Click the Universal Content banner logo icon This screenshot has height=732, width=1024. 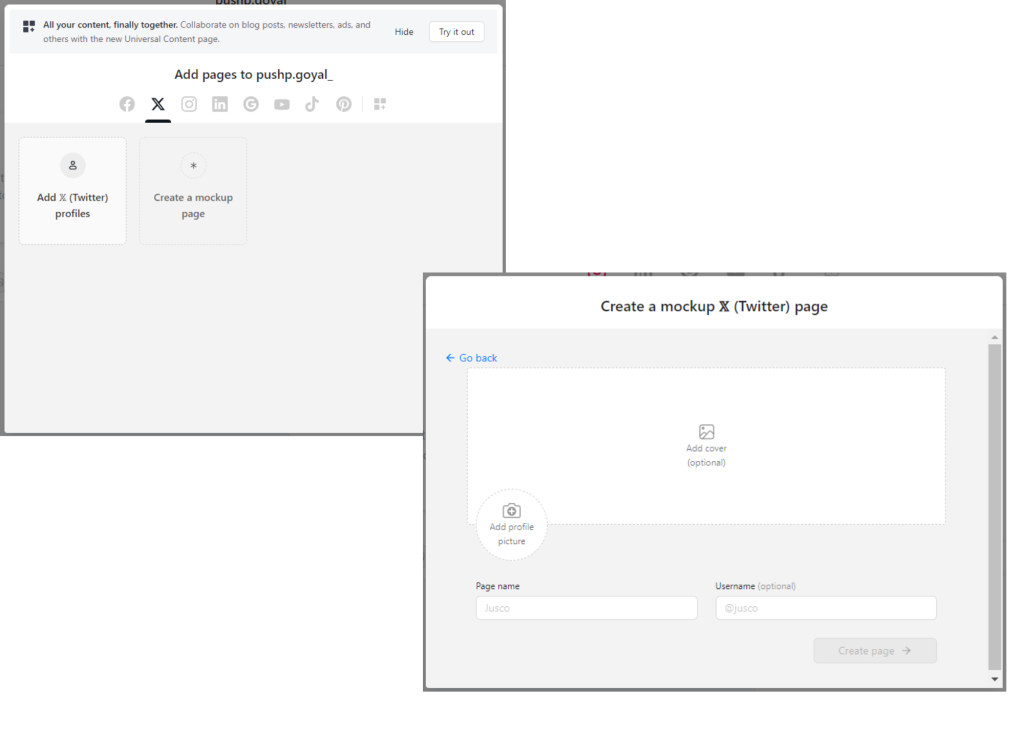point(29,26)
